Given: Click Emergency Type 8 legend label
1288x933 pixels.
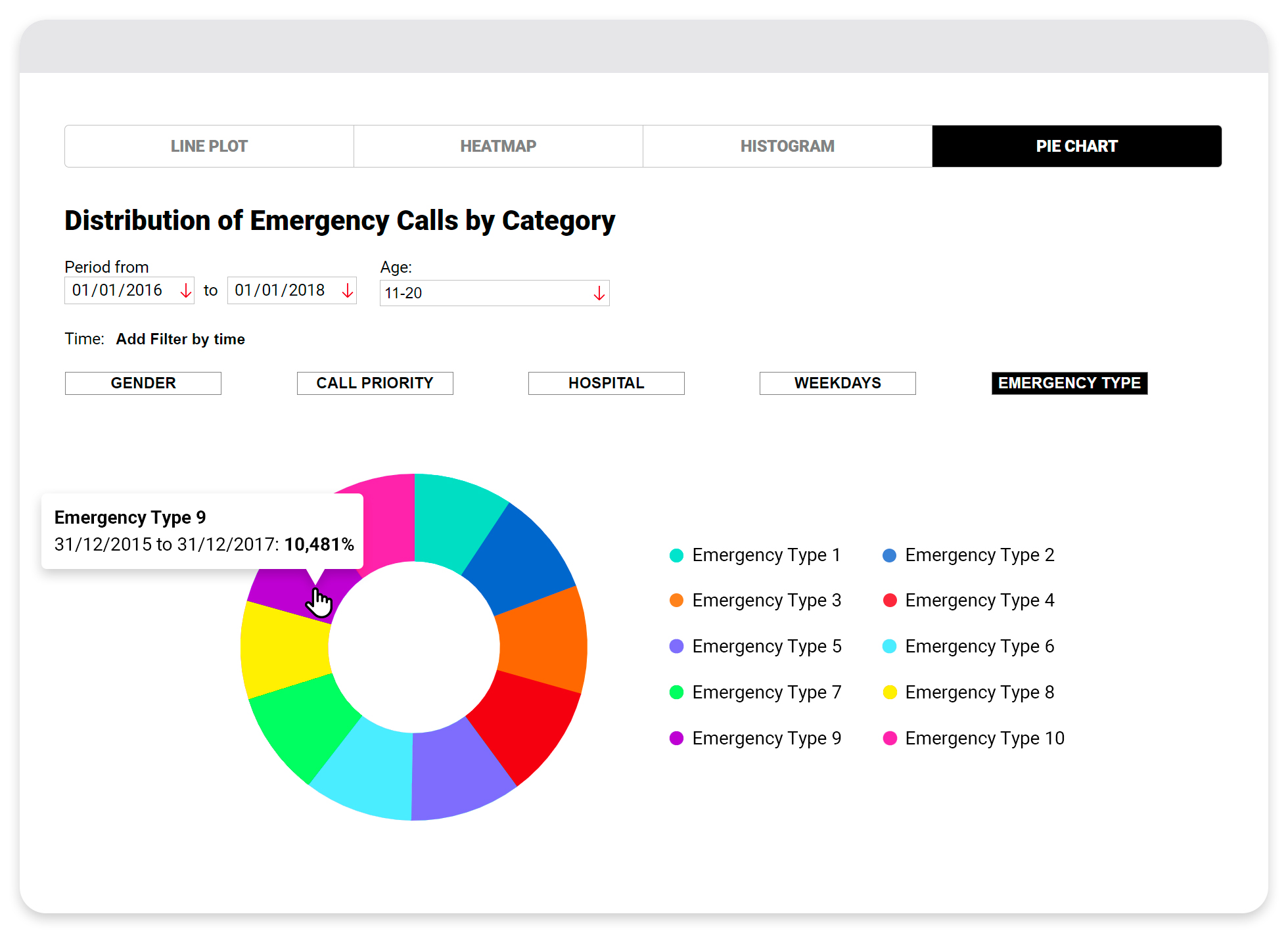Looking at the screenshot, I should (979, 693).
